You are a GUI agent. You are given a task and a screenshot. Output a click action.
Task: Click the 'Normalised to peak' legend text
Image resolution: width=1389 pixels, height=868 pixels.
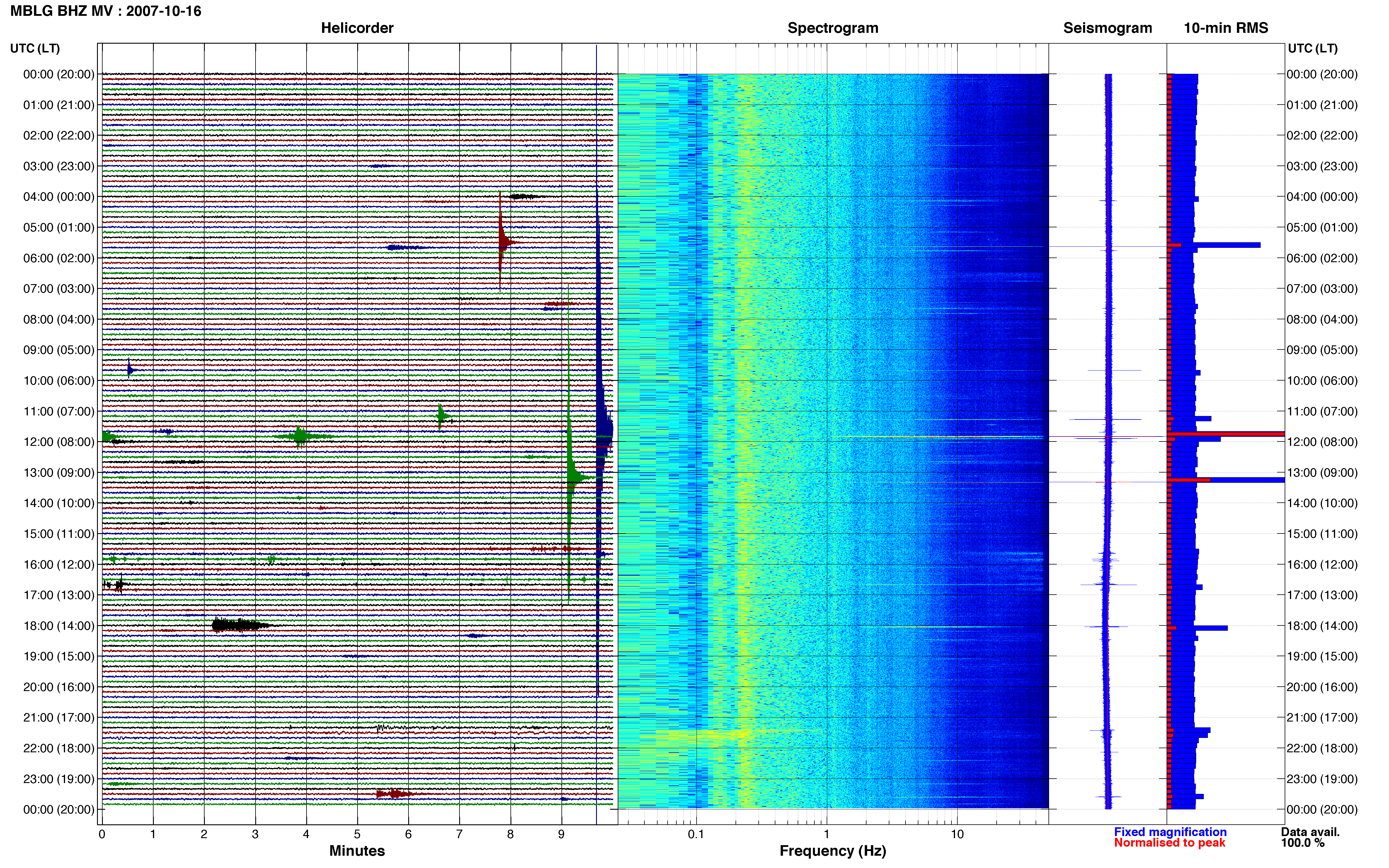pos(1170,843)
